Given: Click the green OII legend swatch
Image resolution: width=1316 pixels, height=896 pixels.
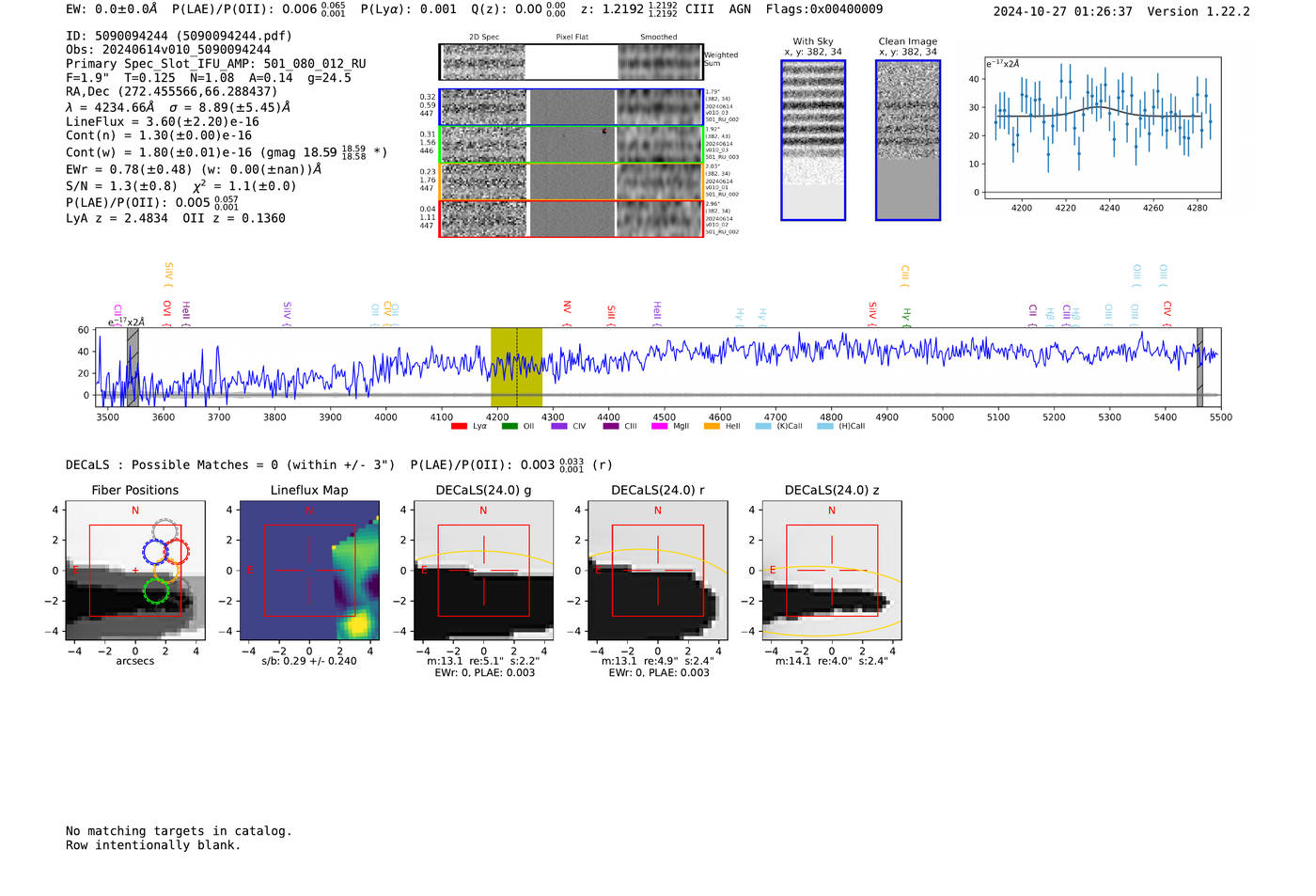Looking at the screenshot, I should [509, 426].
